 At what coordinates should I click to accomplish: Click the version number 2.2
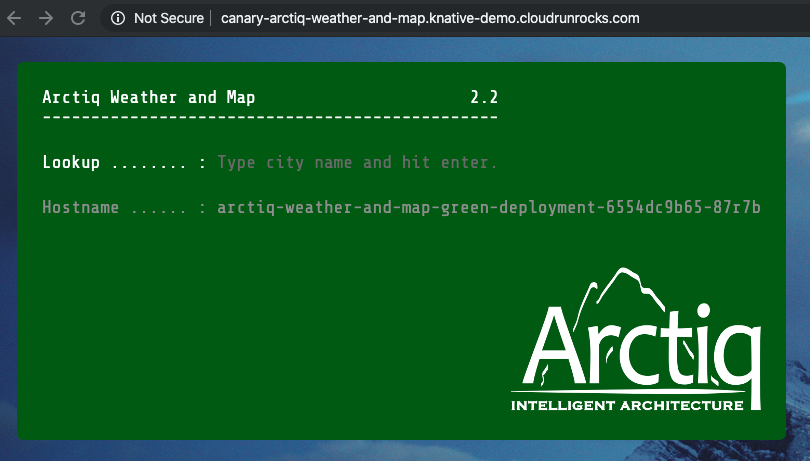[484, 97]
